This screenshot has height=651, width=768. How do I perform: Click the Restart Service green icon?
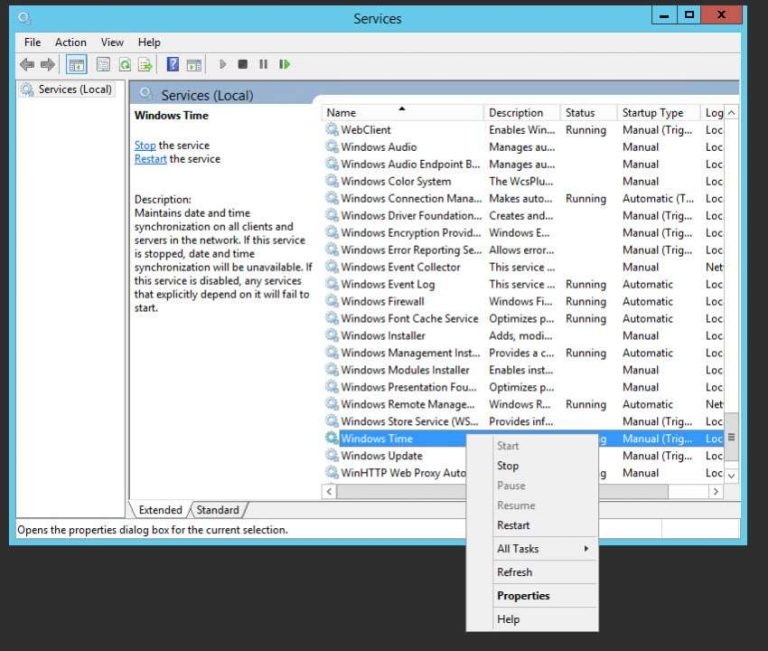click(x=285, y=64)
